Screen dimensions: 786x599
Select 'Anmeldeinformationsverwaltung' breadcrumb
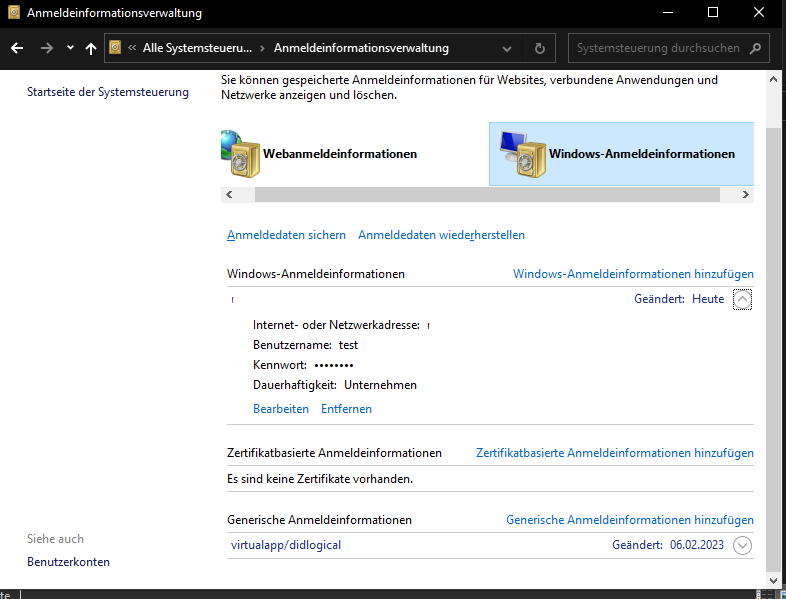pos(361,48)
